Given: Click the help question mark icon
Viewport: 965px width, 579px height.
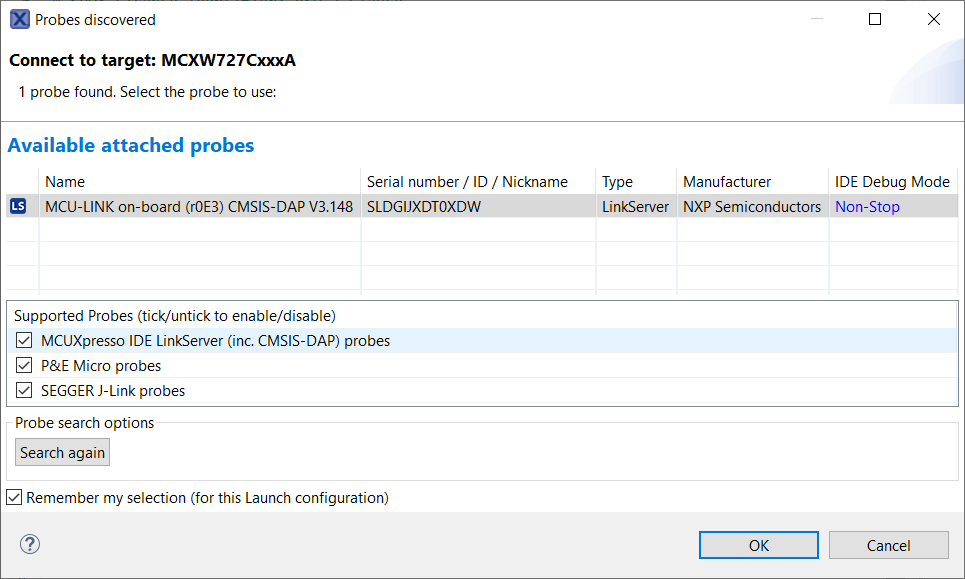Looking at the screenshot, I should (x=30, y=544).
